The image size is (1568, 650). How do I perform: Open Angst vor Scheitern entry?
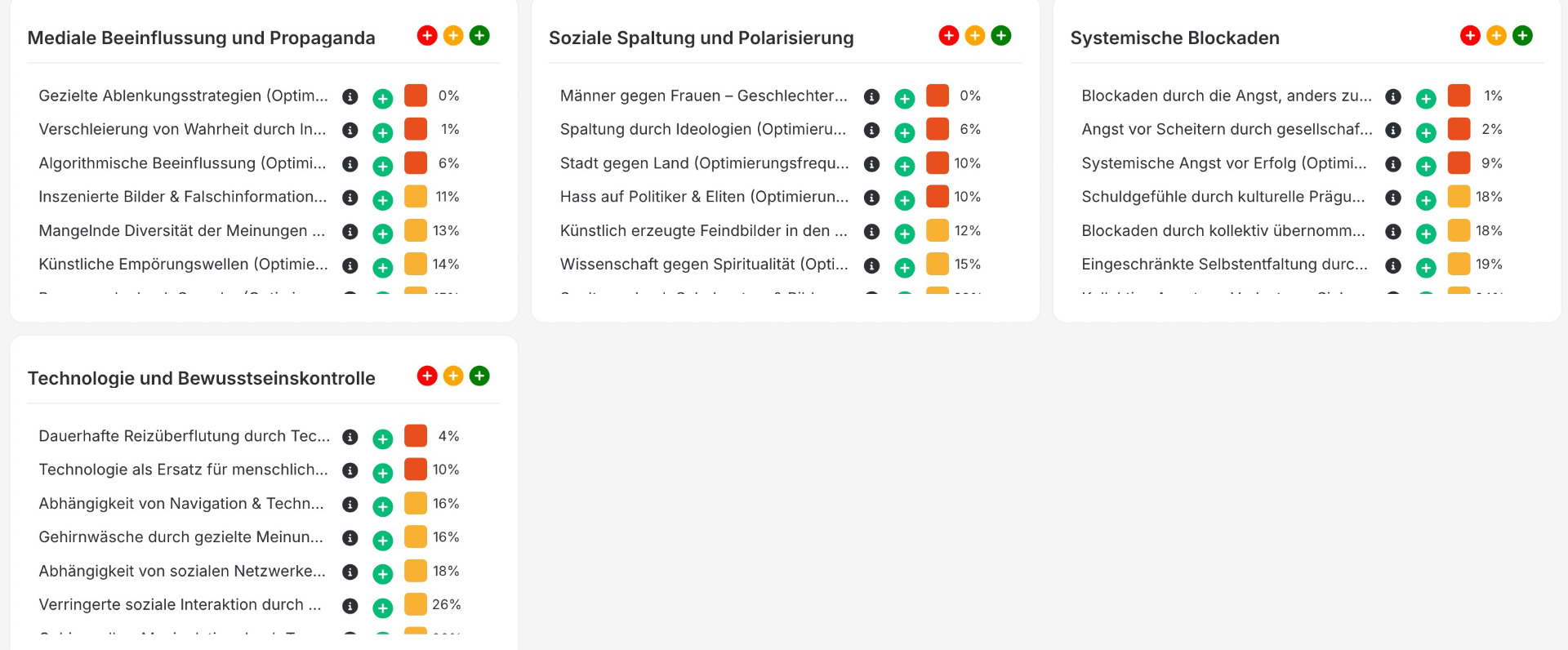[x=1226, y=130]
